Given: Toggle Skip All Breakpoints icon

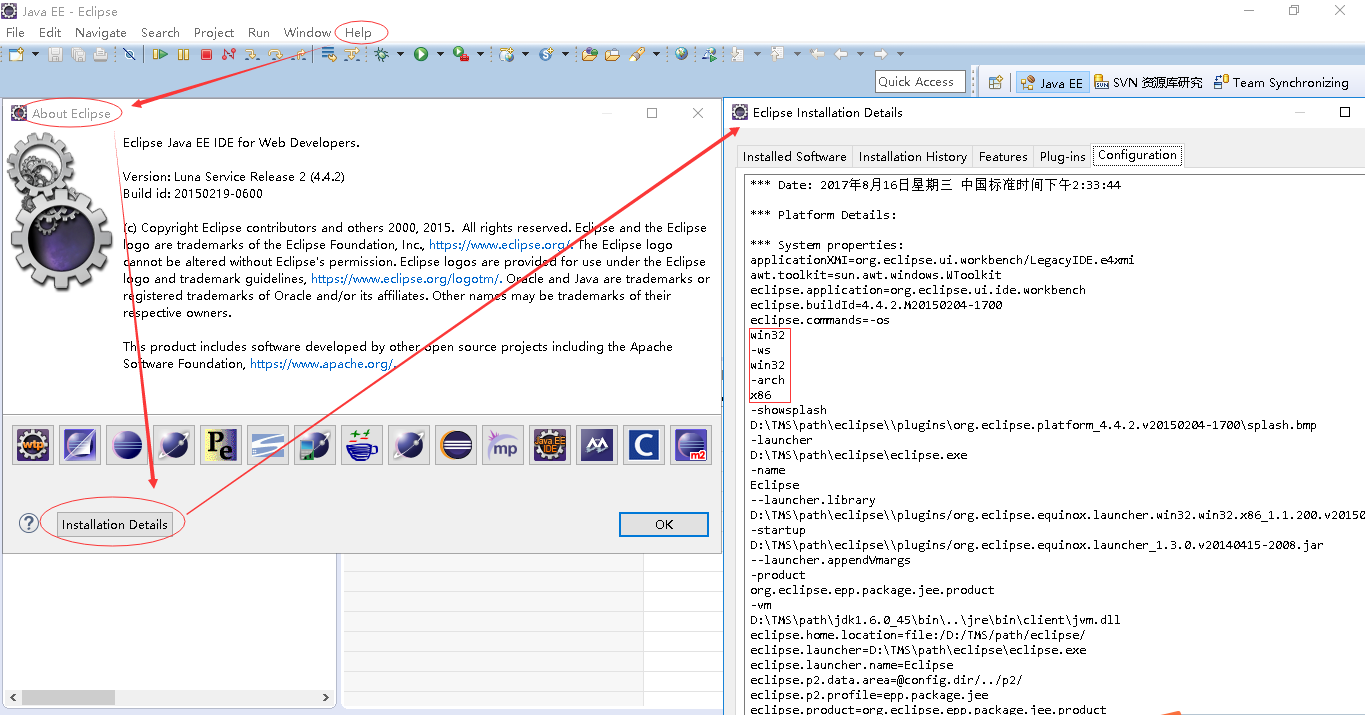Looking at the screenshot, I should (x=129, y=54).
